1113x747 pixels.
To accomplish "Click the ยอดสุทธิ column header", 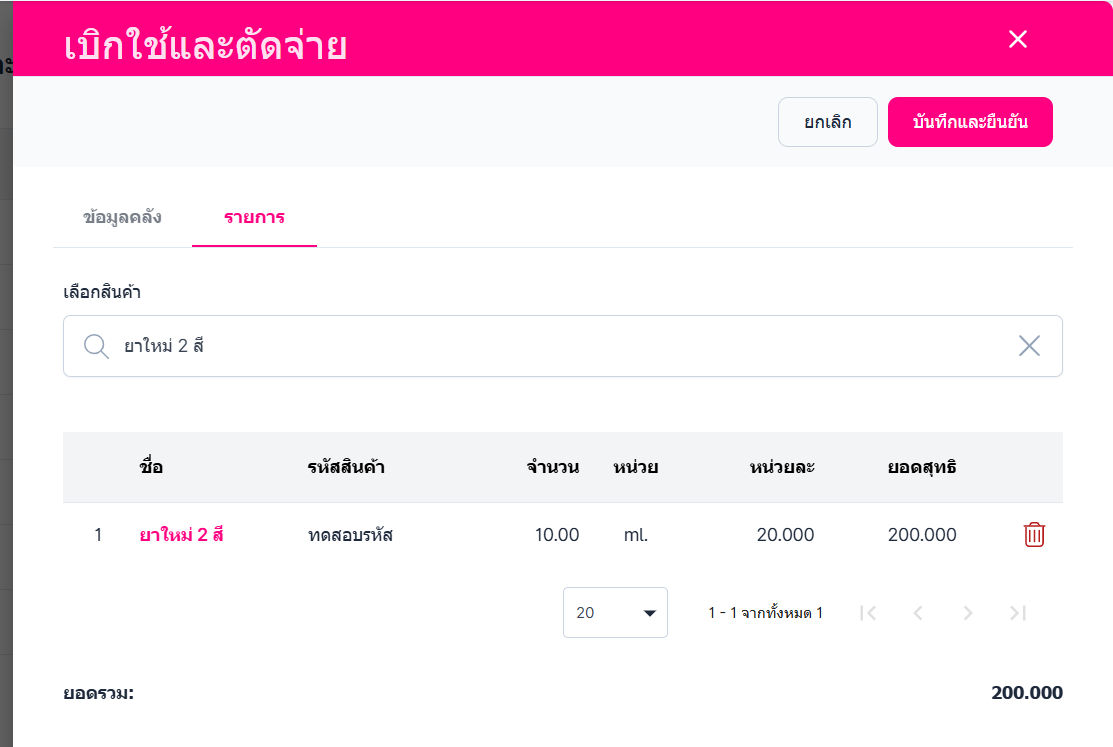I will click(922, 467).
